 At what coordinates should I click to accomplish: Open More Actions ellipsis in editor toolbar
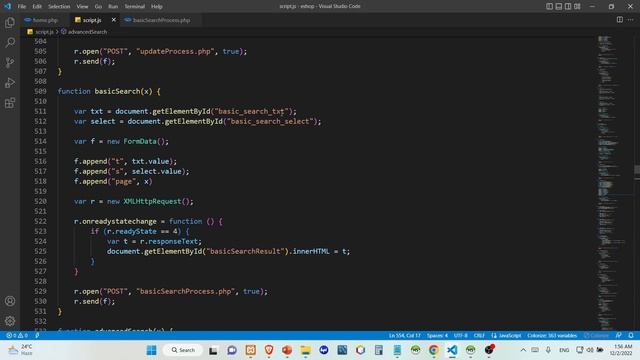tap(631, 20)
